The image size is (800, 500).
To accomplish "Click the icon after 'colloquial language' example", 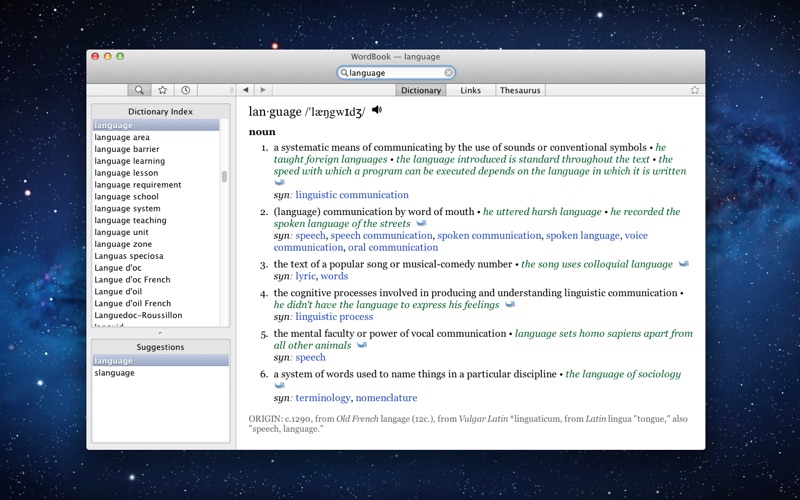I will 683,264.
